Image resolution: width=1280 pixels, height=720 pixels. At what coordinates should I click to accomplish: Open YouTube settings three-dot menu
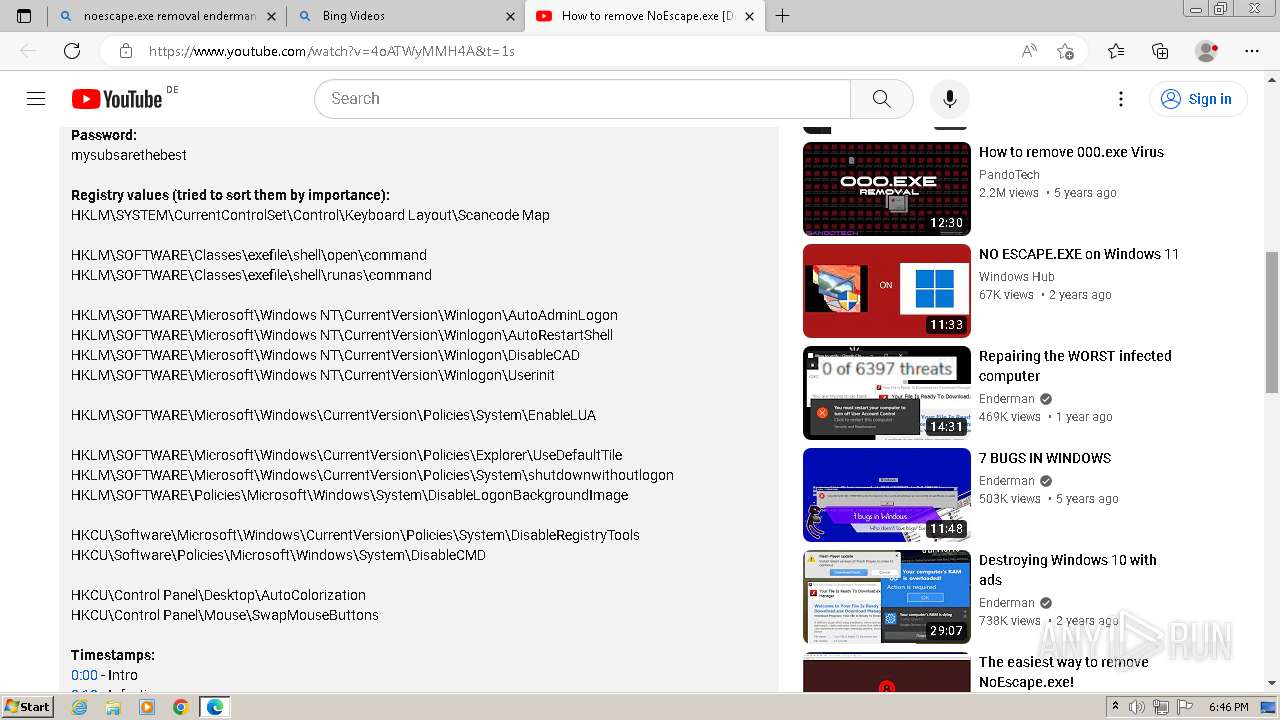(1121, 98)
